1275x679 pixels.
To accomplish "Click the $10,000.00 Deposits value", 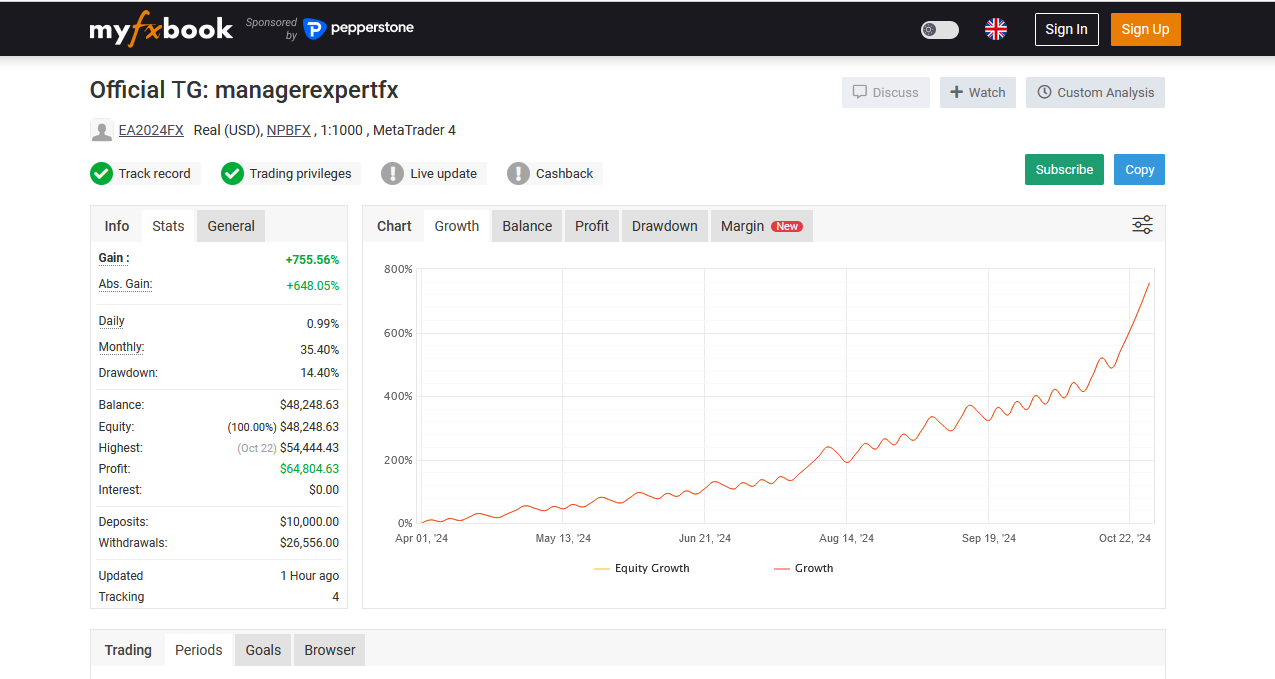I will point(309,522).
